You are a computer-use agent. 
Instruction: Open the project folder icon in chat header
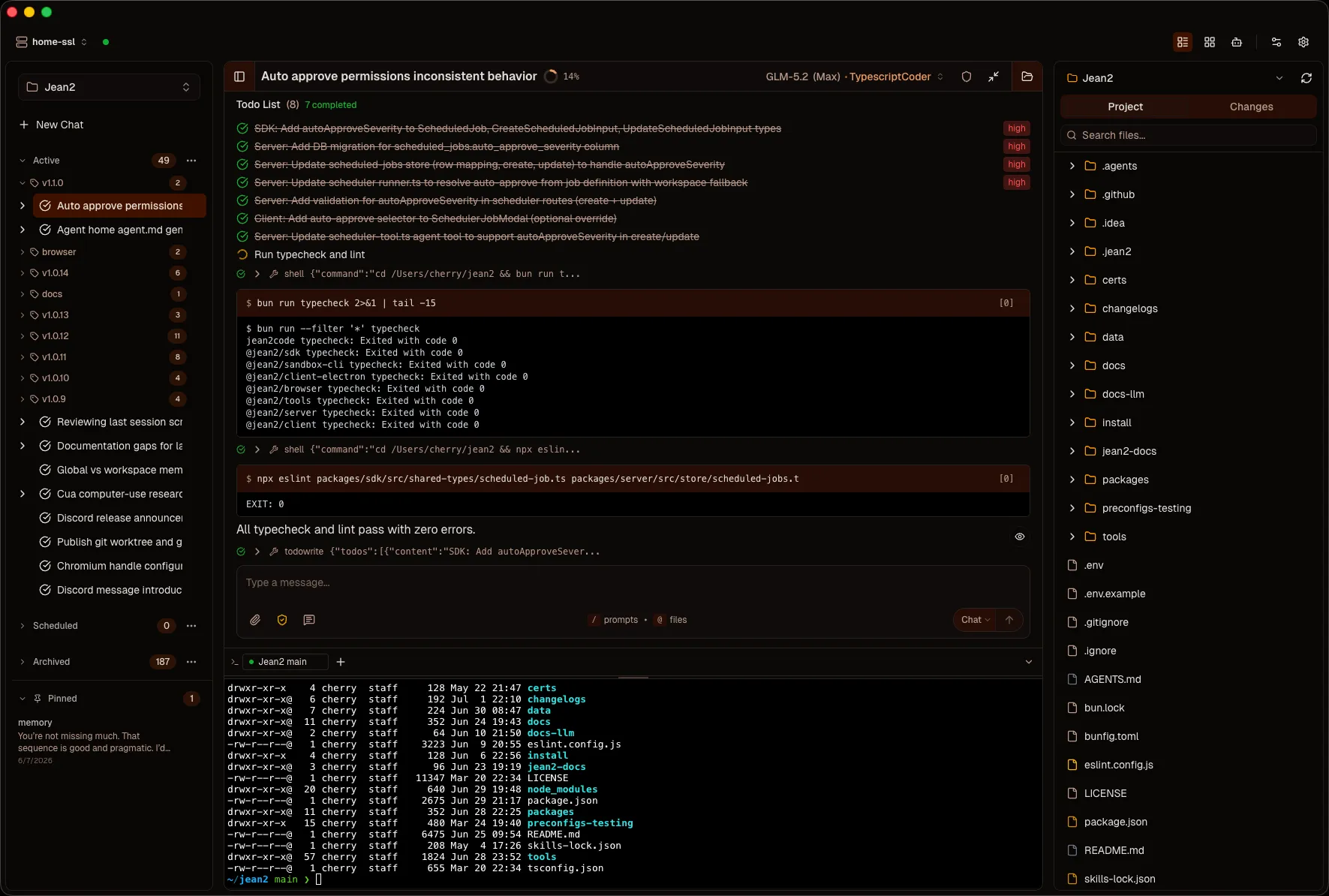1027,77
